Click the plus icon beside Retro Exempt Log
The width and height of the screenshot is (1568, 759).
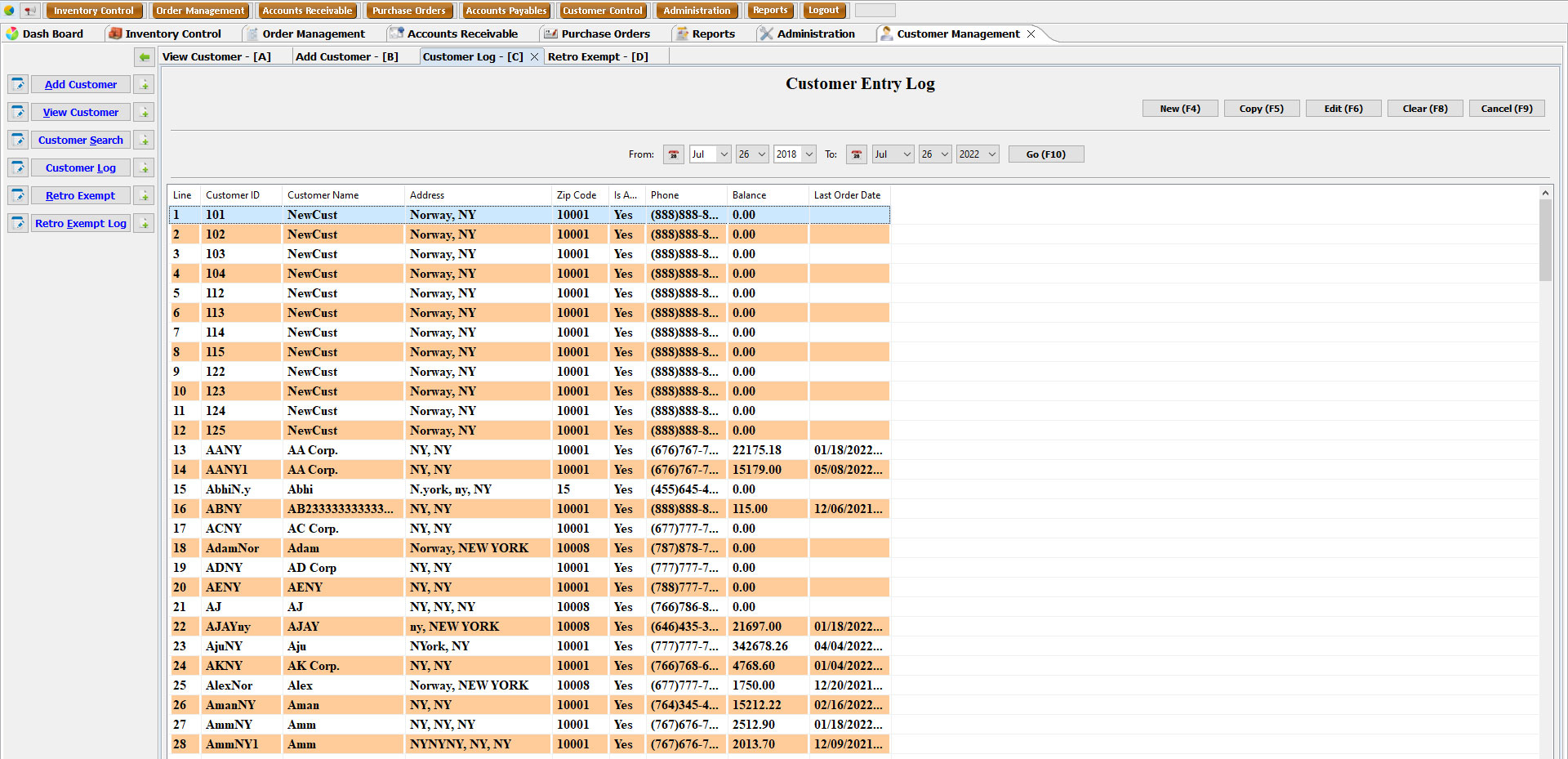(145, 223)
